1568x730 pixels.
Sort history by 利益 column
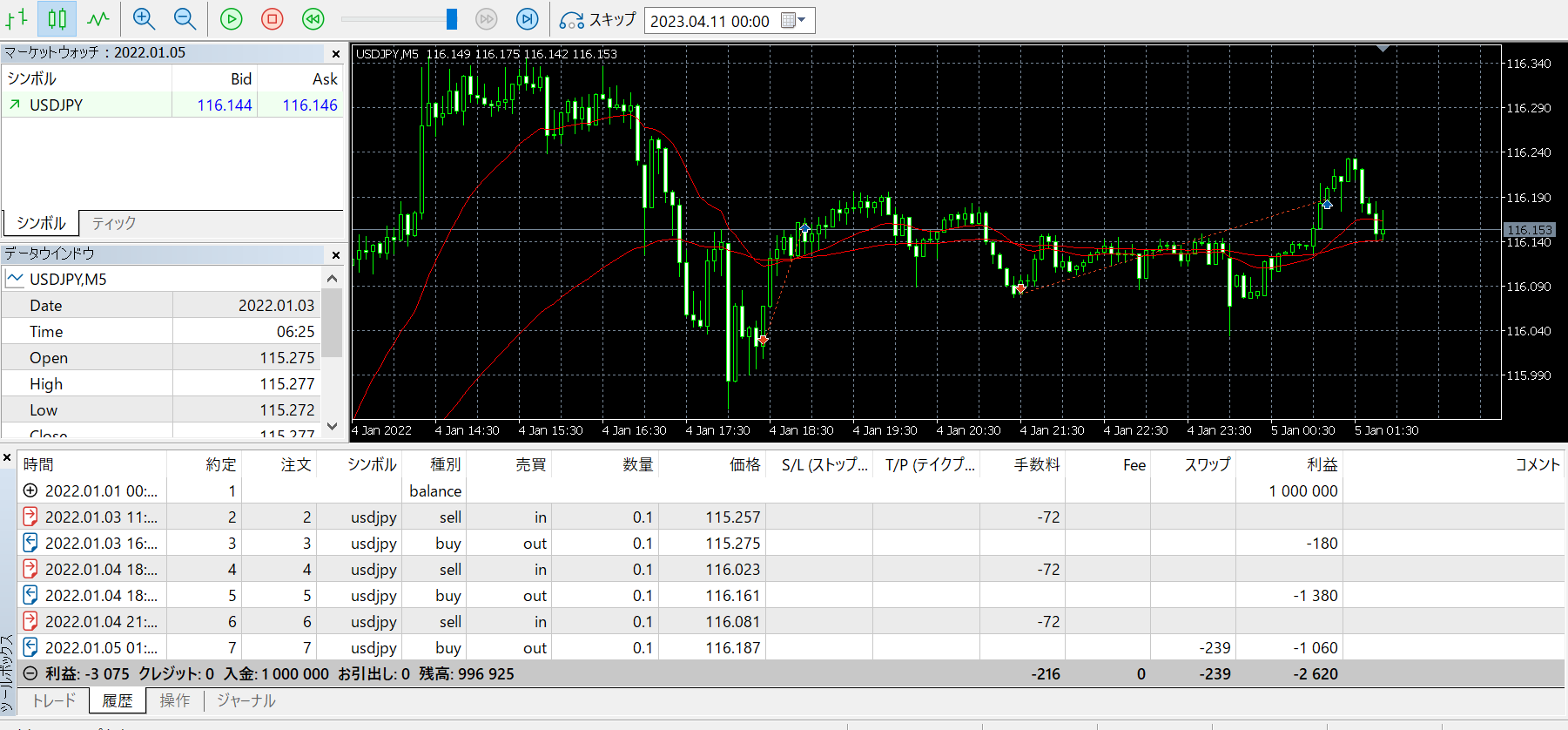(x=1322, y=465)
